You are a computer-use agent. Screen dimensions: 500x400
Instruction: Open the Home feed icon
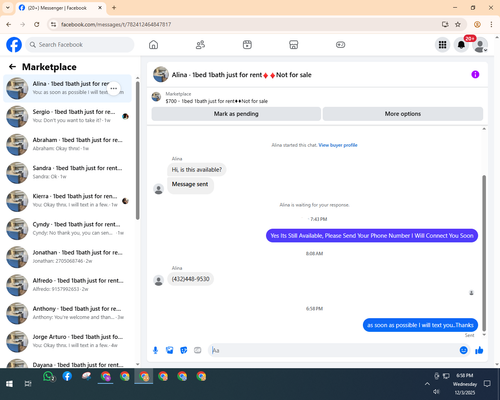coord(153,45)
